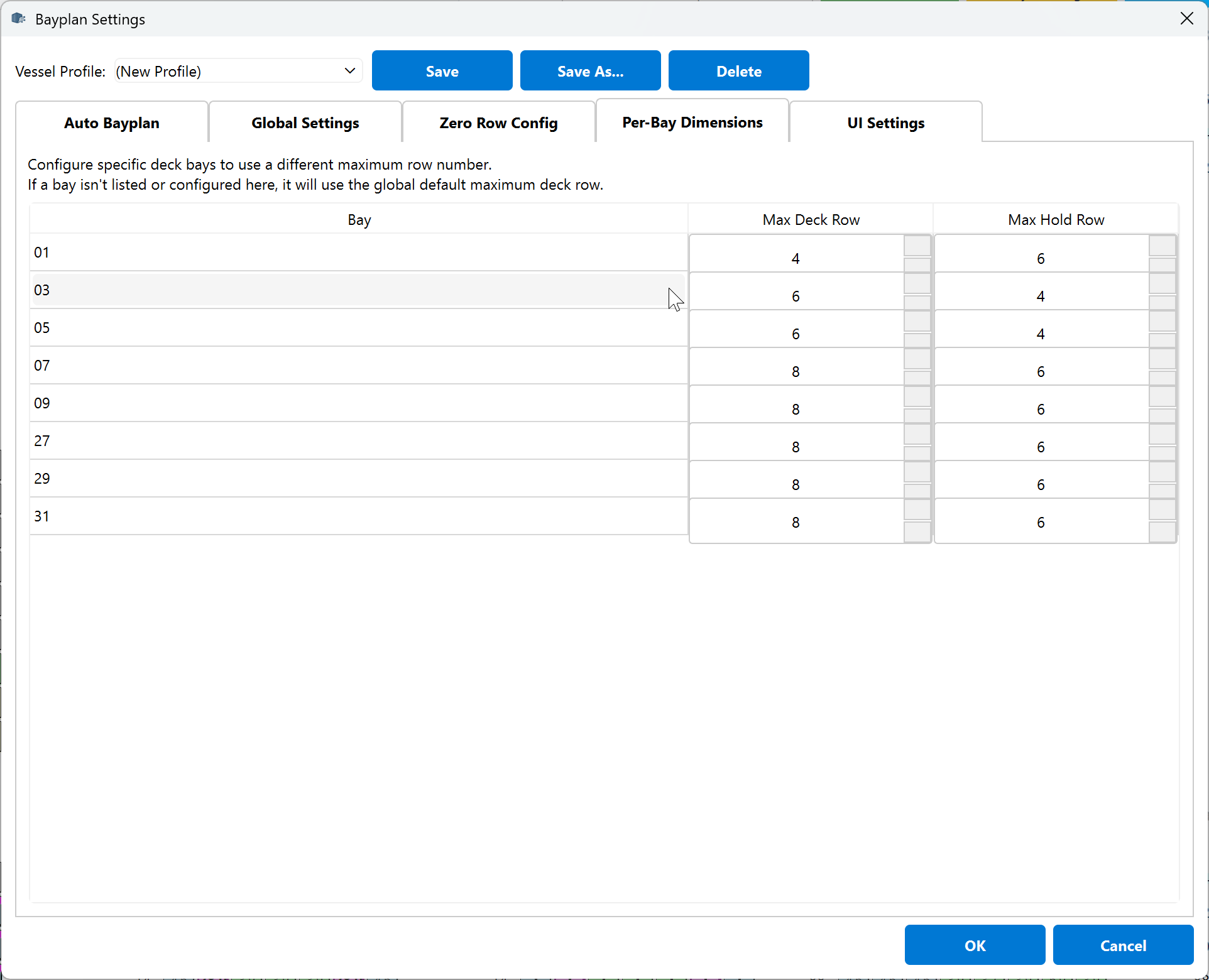
Task: Click the Max Hold Row column header
Action: pos(1056,219)
